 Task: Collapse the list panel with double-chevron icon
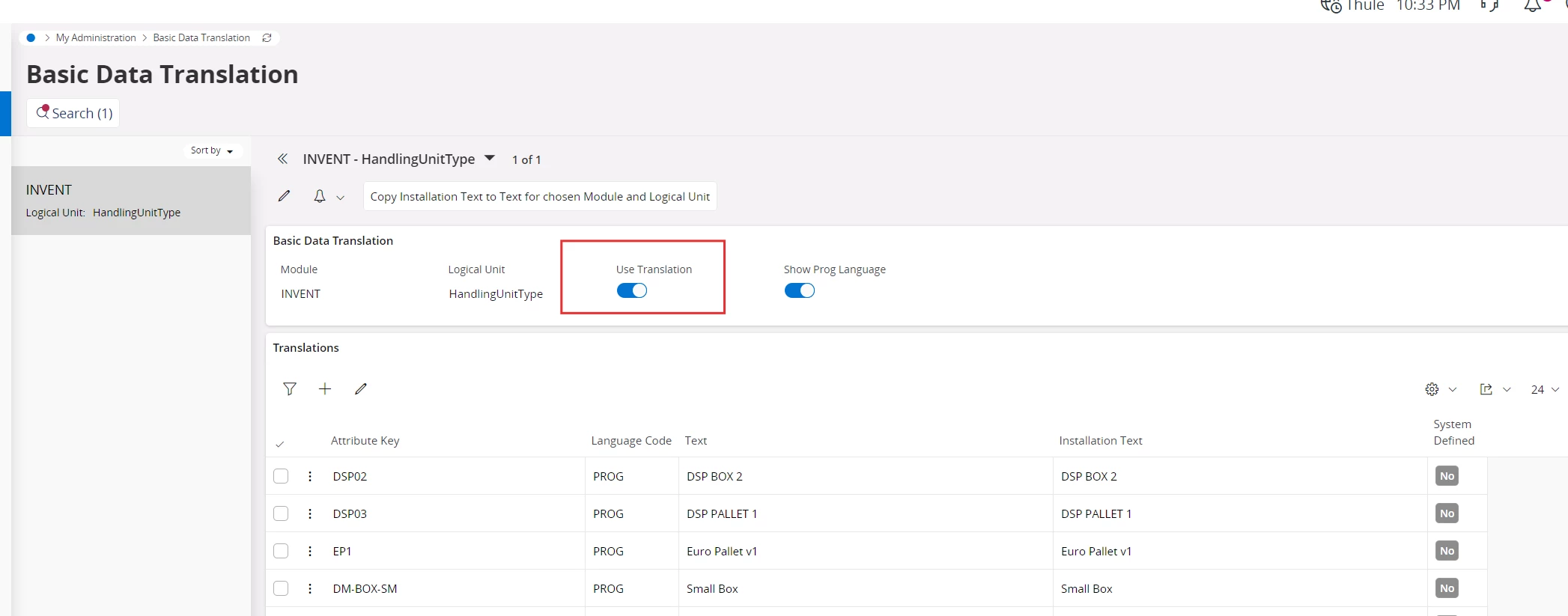282,159
